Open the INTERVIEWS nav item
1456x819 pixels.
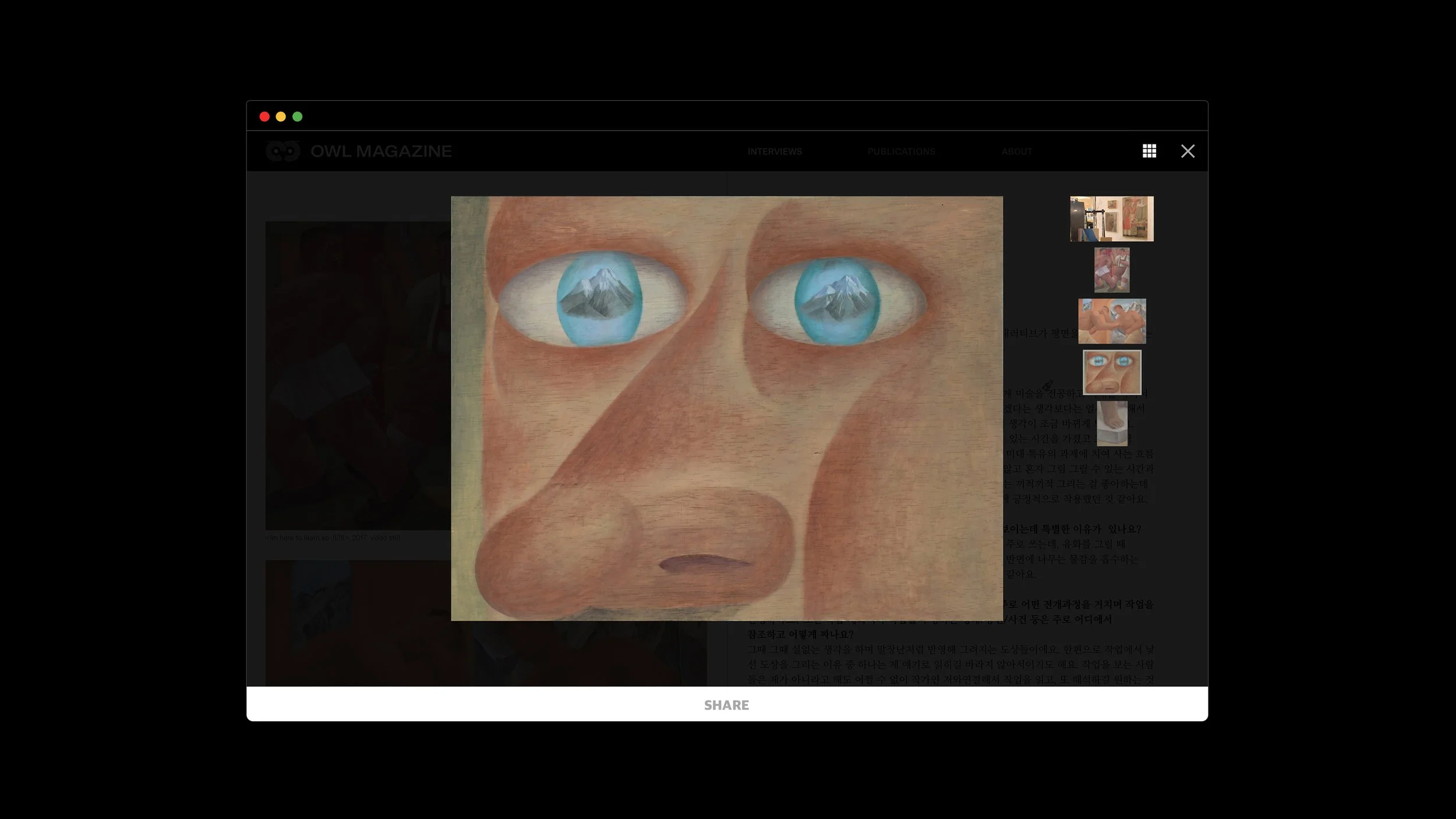(x=775, y=151)
